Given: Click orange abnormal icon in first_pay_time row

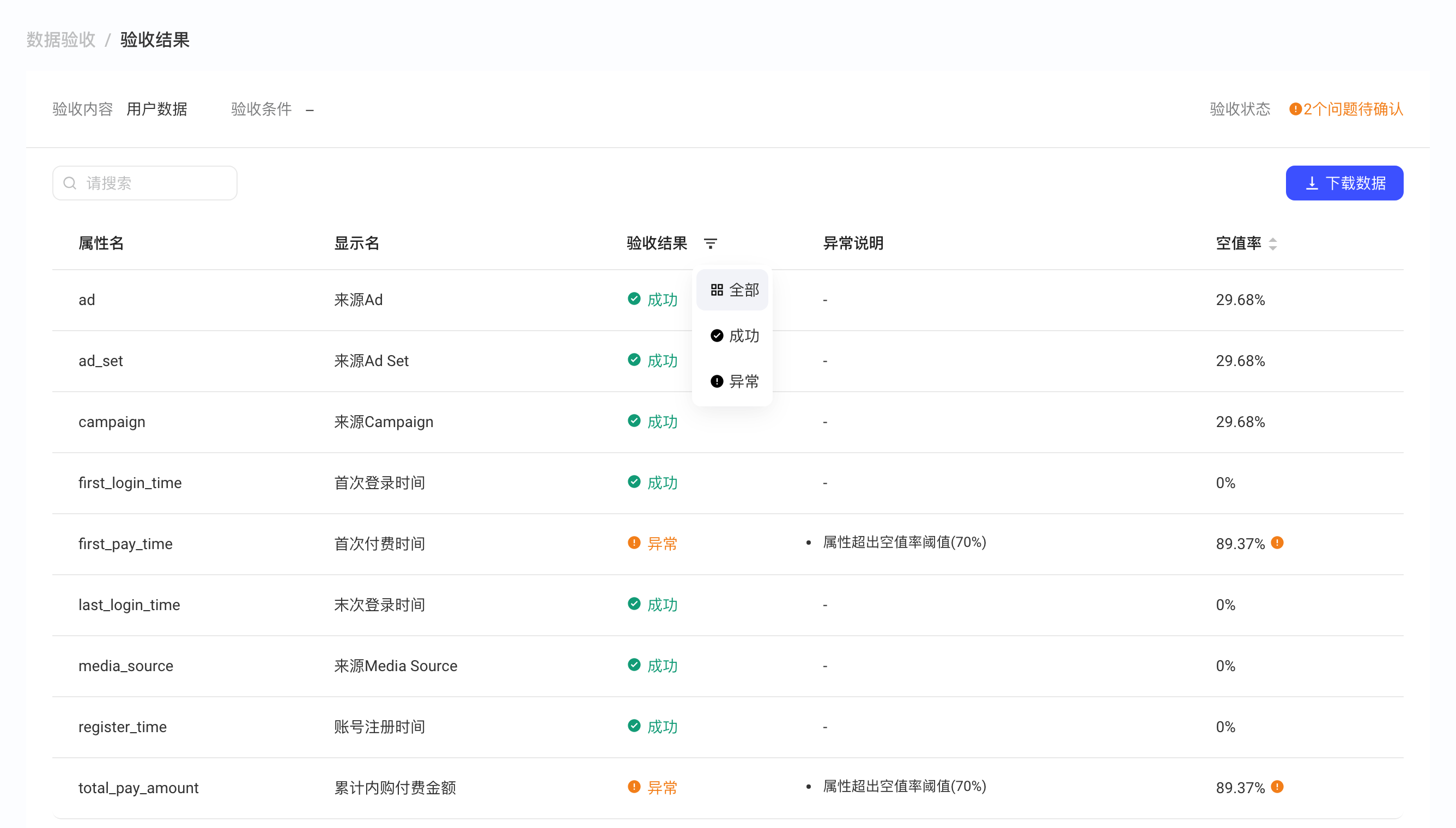Looking at the screenshot, I should point(634,543).
